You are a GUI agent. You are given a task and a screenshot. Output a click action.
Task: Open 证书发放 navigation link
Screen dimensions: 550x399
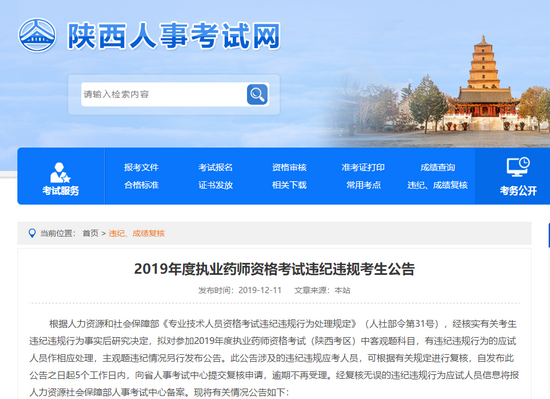[215, 185]
